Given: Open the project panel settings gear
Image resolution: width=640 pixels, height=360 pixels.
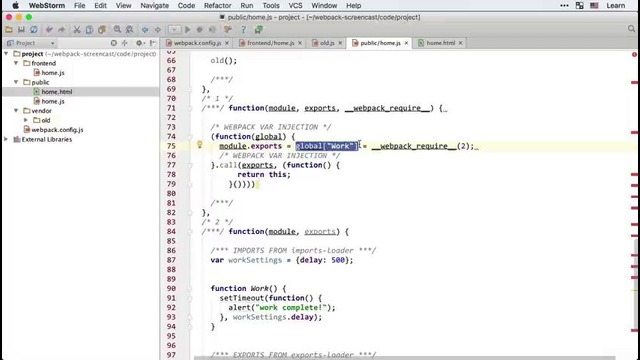Looking at the screenshot, I should point(140,43).
